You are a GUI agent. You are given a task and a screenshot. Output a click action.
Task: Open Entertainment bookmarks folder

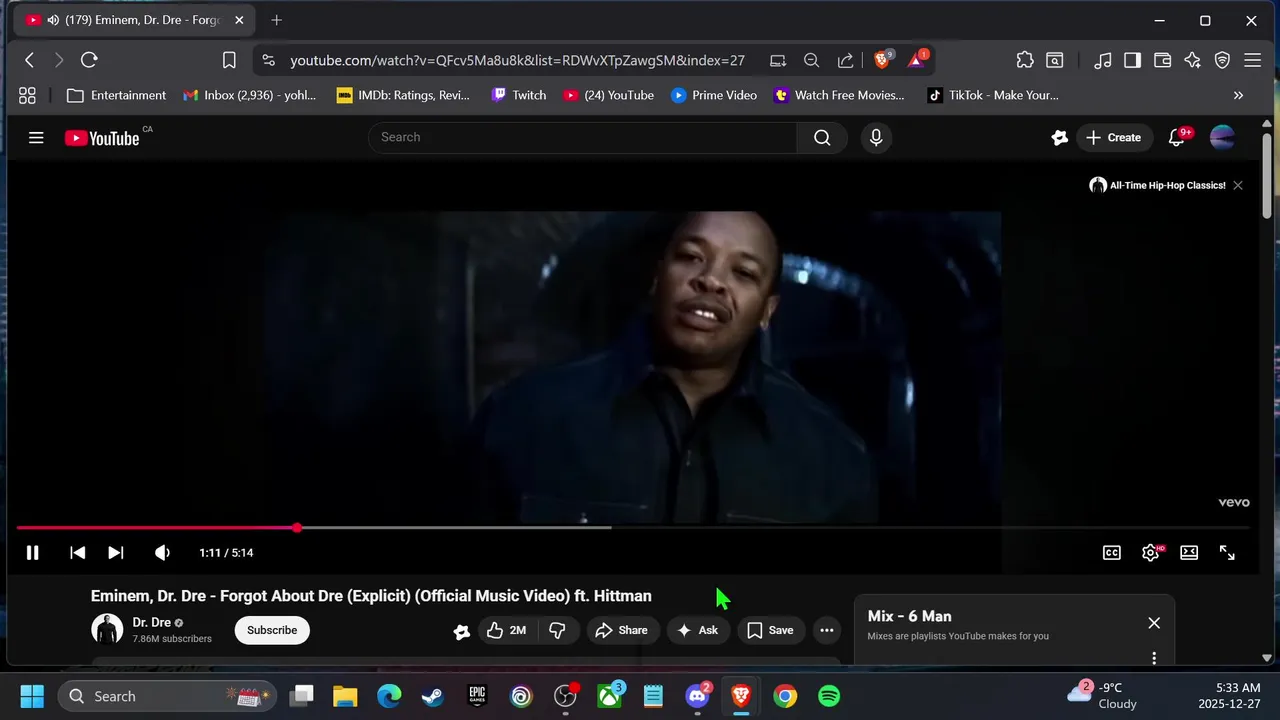click(x=116, y=95)
